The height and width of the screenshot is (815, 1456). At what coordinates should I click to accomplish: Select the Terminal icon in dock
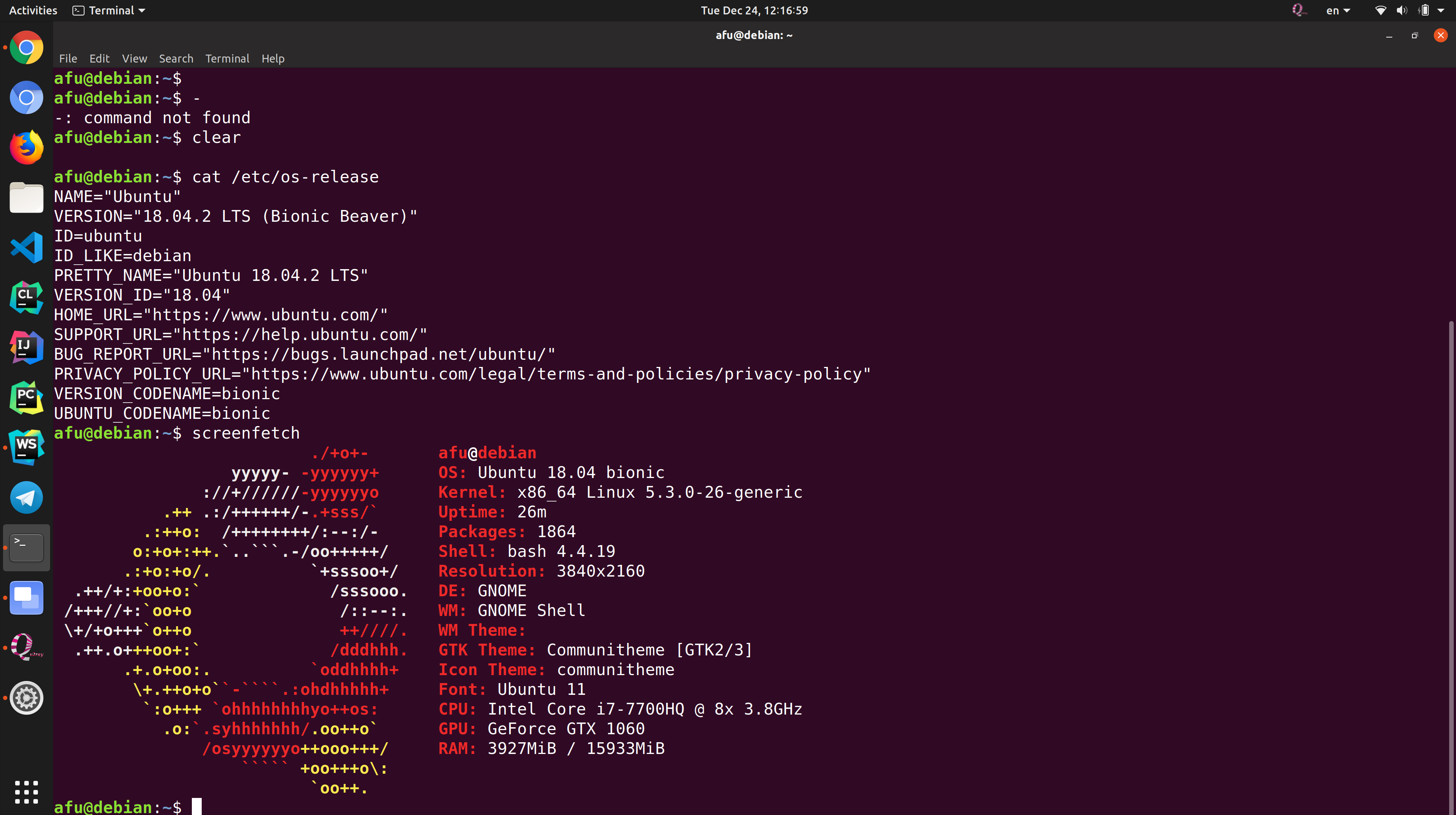(x=26, y=547)
